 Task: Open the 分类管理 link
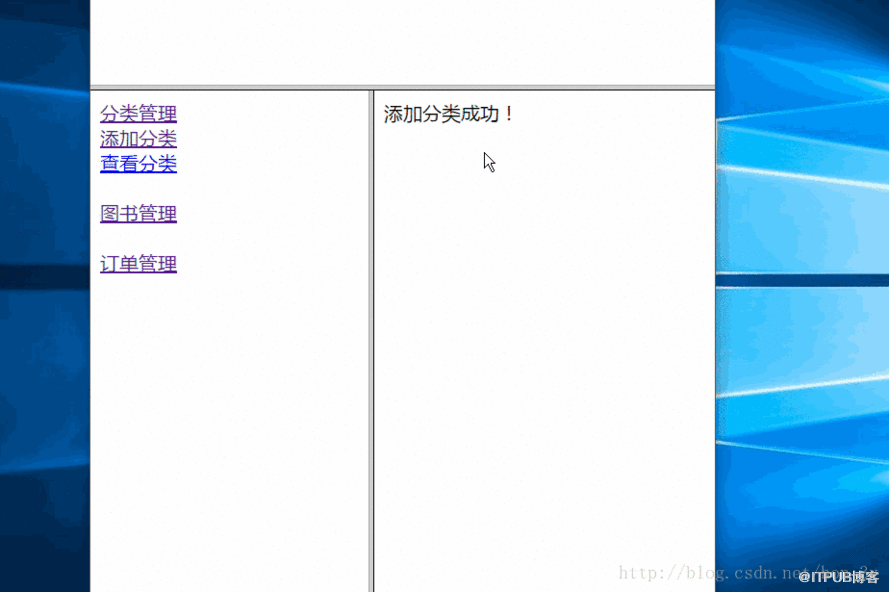click(138, 114)
